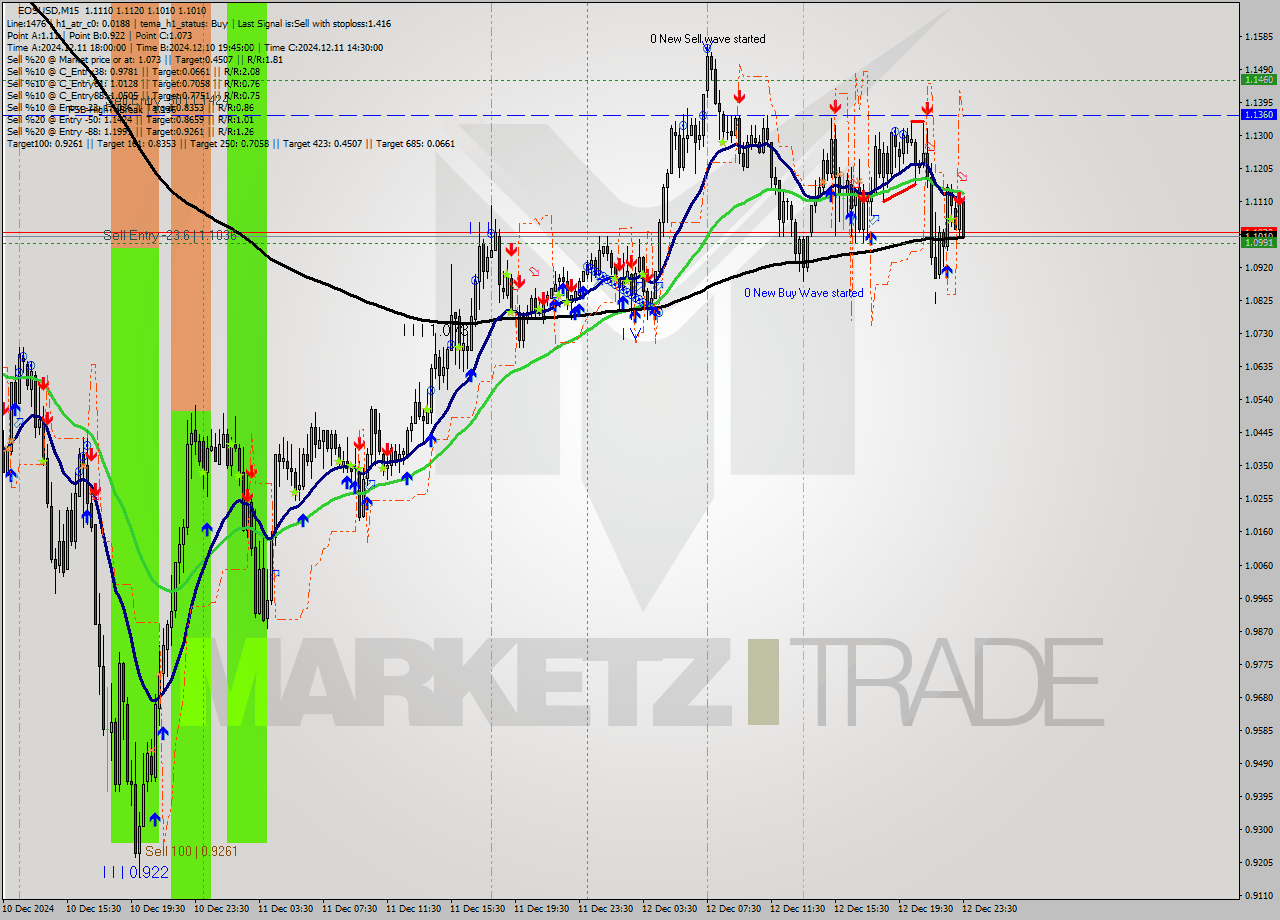Image resolution: width=1280 pixels, height=920 pixels.
Task: Click the 0.9870 price axis label
Action: [1258, 631]
